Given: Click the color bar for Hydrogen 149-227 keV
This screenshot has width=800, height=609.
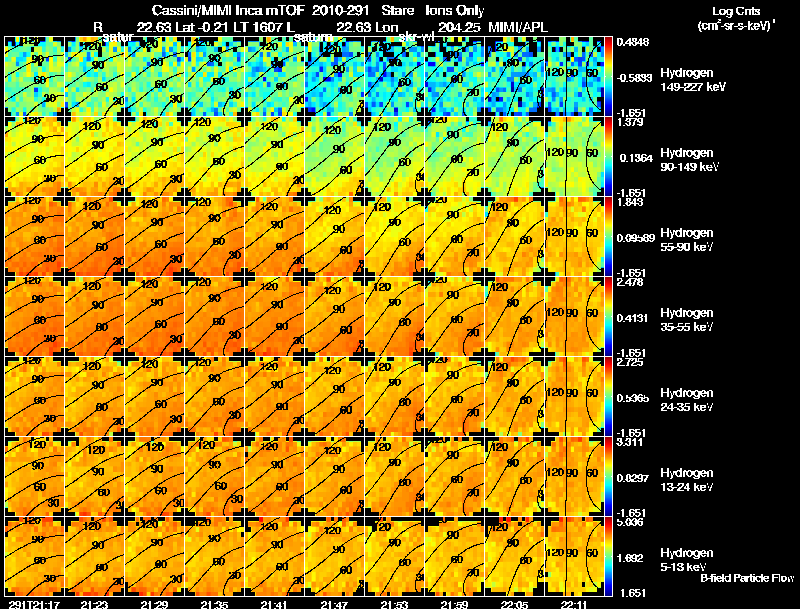Looking at the screenshot, I should 609,77.
